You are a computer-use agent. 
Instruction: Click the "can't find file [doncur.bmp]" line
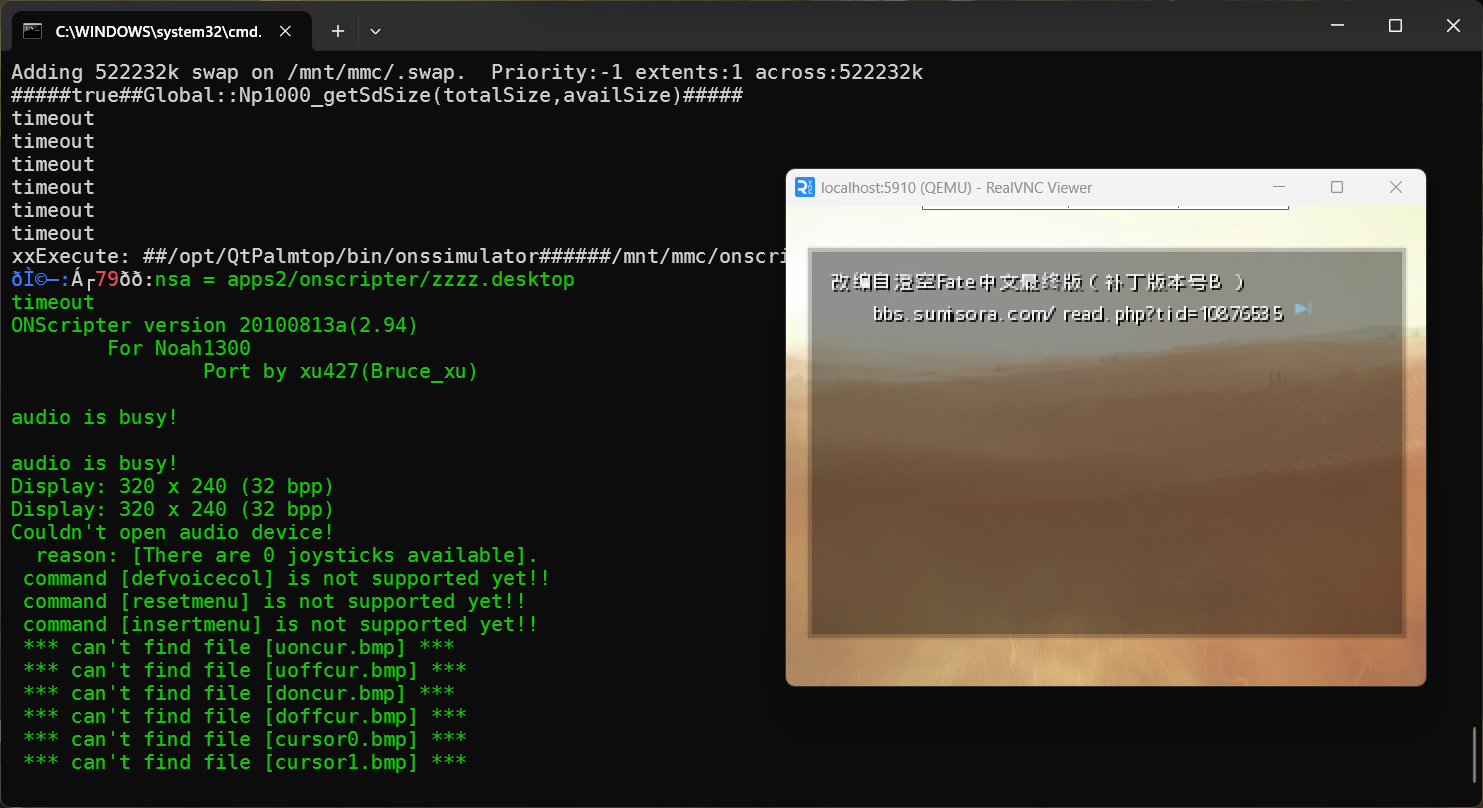coord(239,693)
